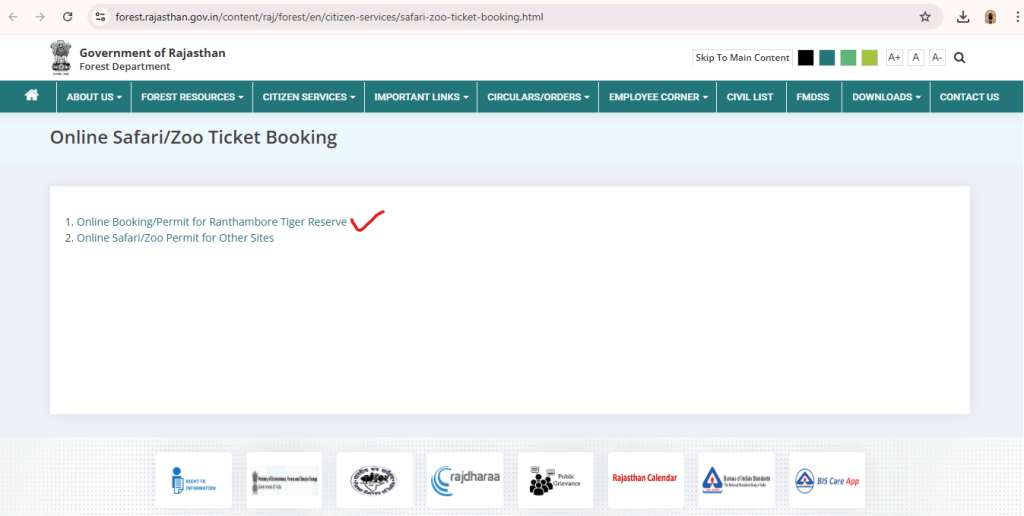Reload the page using browser refresh

[x=67, y=17]
